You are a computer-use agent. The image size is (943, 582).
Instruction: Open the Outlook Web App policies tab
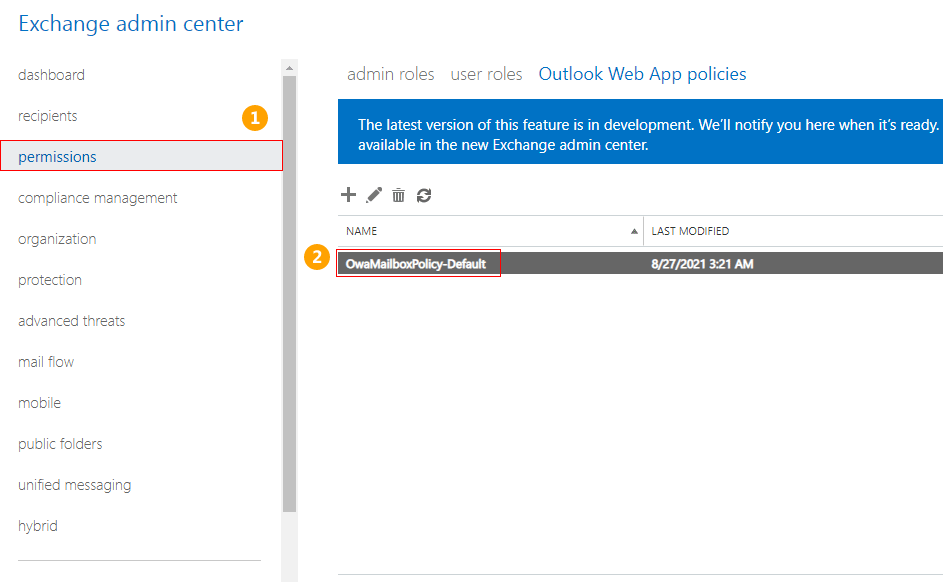point(642,74)
